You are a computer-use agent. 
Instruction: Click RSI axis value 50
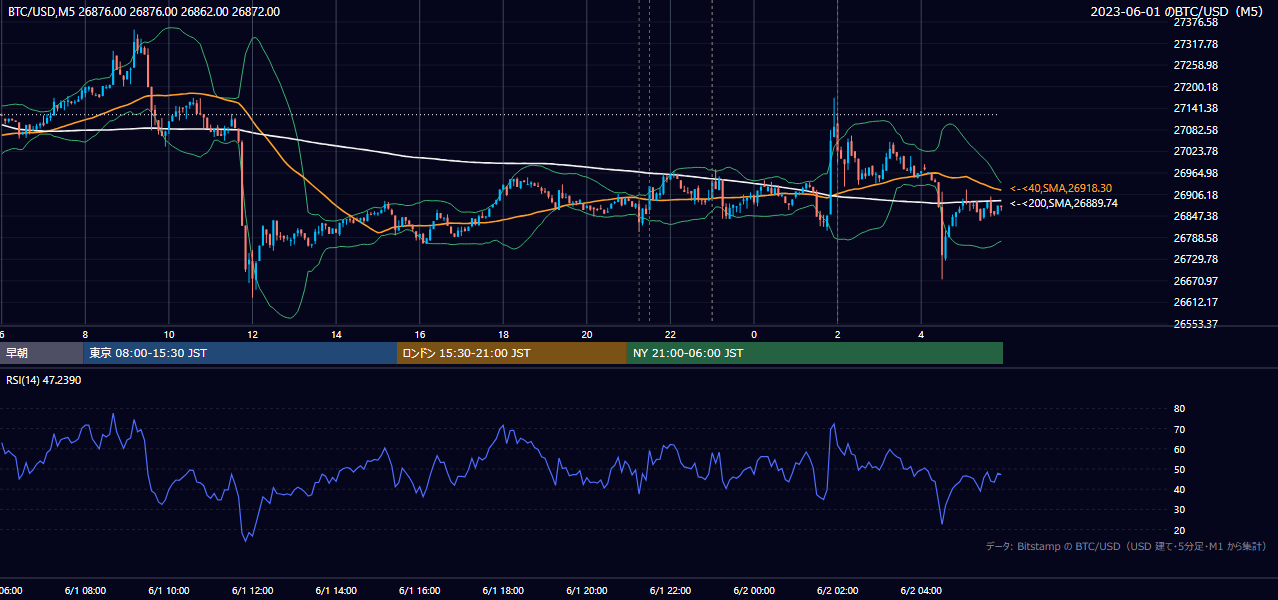[1179, 469]
